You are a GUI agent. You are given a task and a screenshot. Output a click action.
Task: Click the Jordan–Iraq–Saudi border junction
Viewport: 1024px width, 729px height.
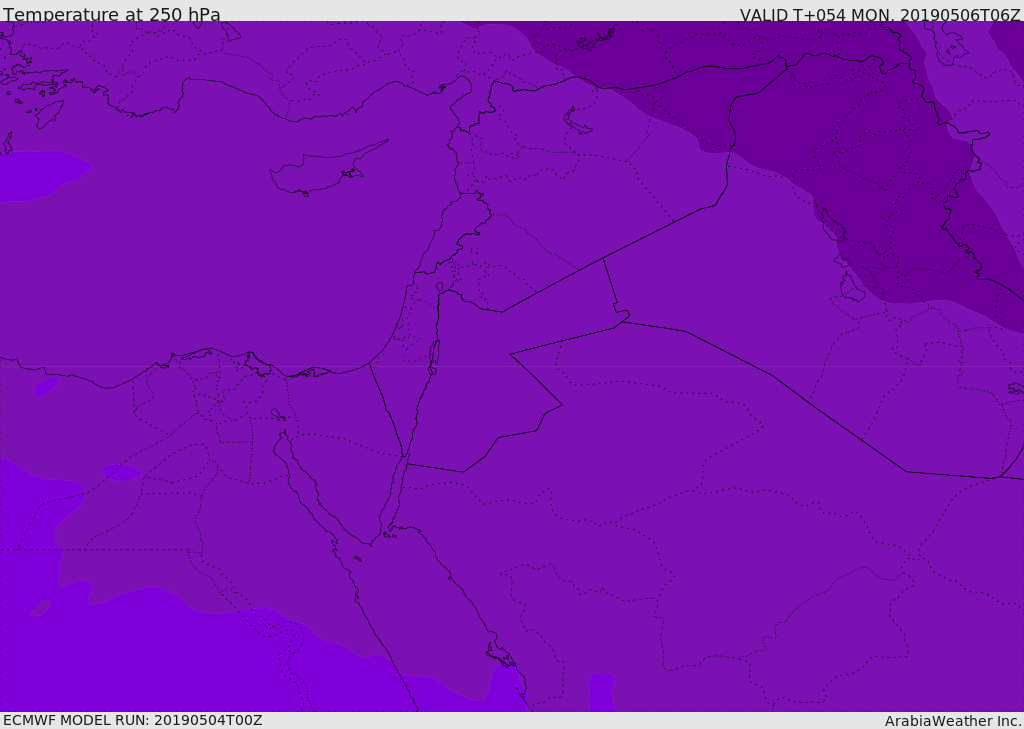click(x=620, y=321)
